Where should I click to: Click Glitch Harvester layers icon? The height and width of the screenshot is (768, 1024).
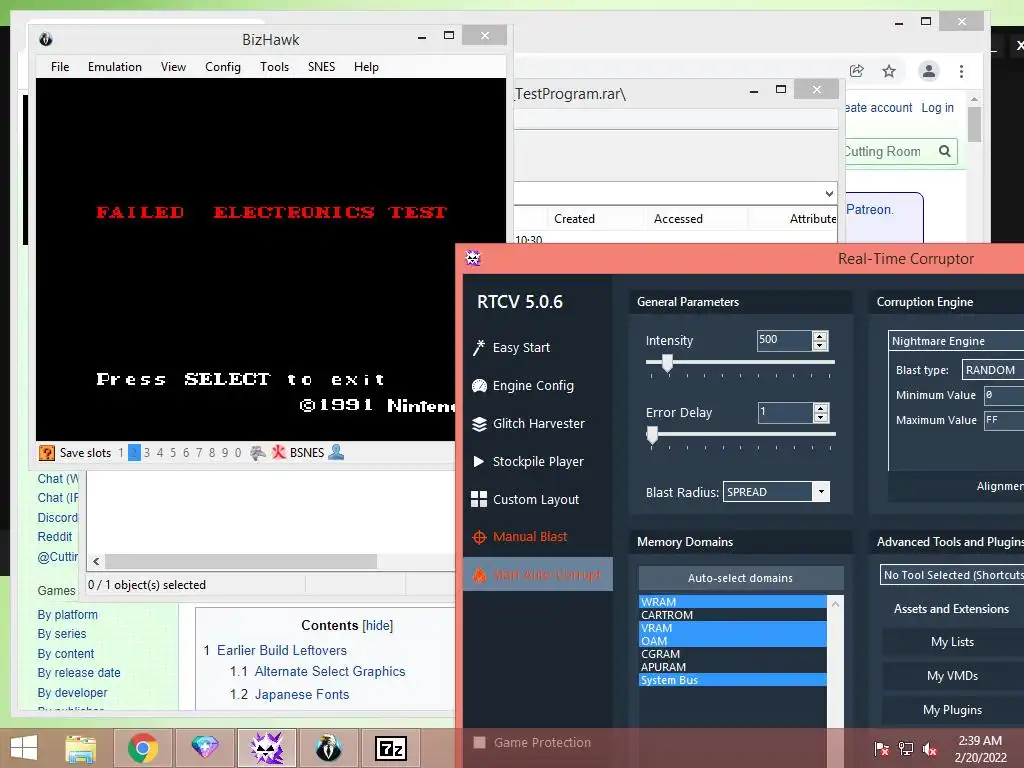[479, 424]
